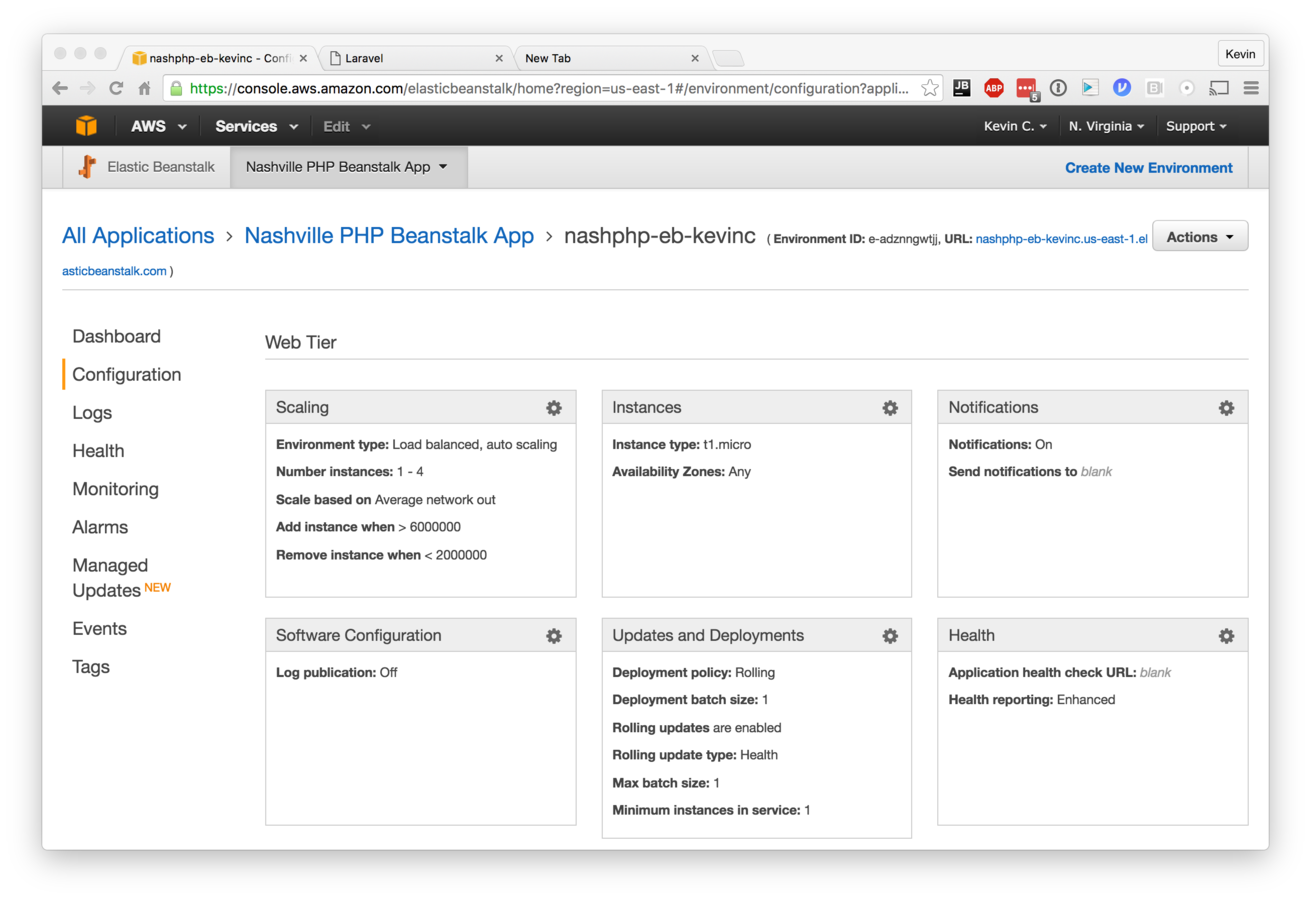Open the Actions dropdown button
Screen dimensions: 1311x900
click(x=1200, y=237)
